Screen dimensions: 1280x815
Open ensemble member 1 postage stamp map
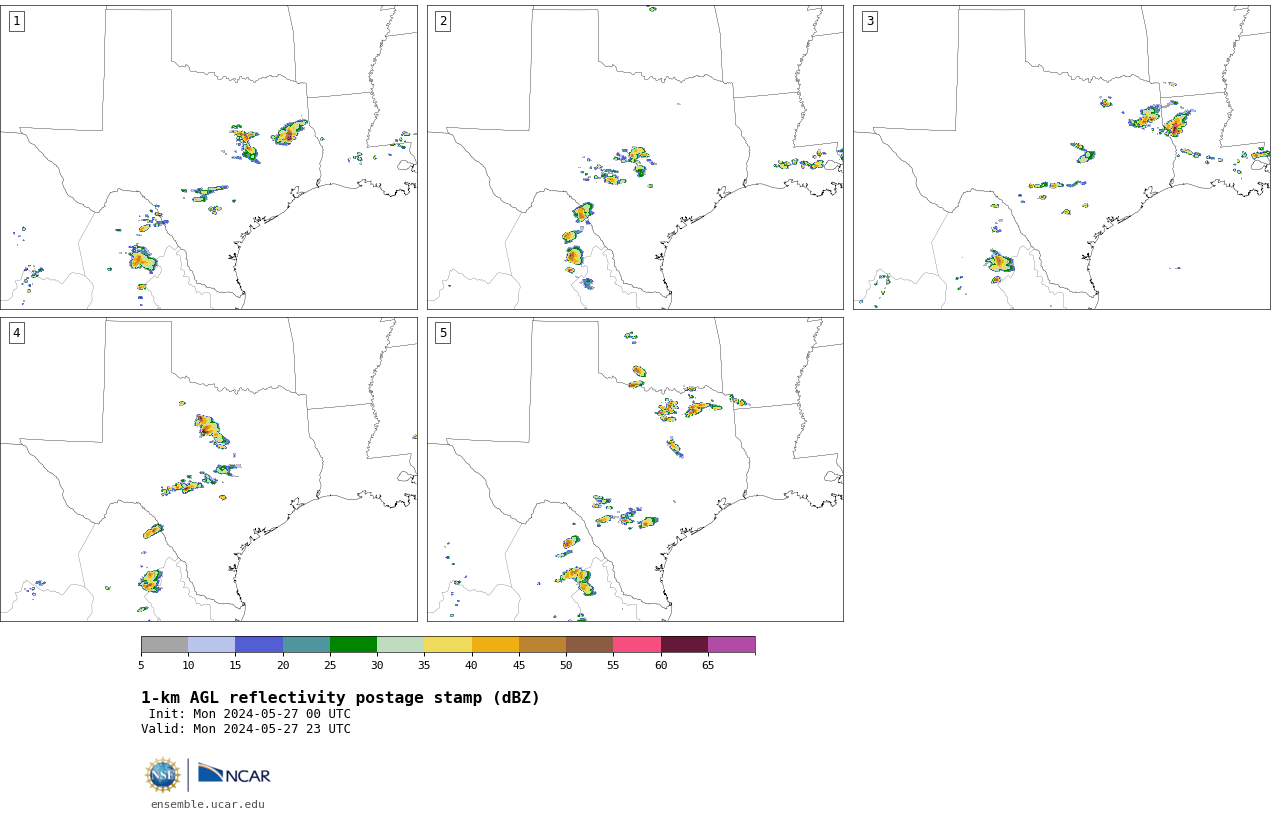point(209,157)
